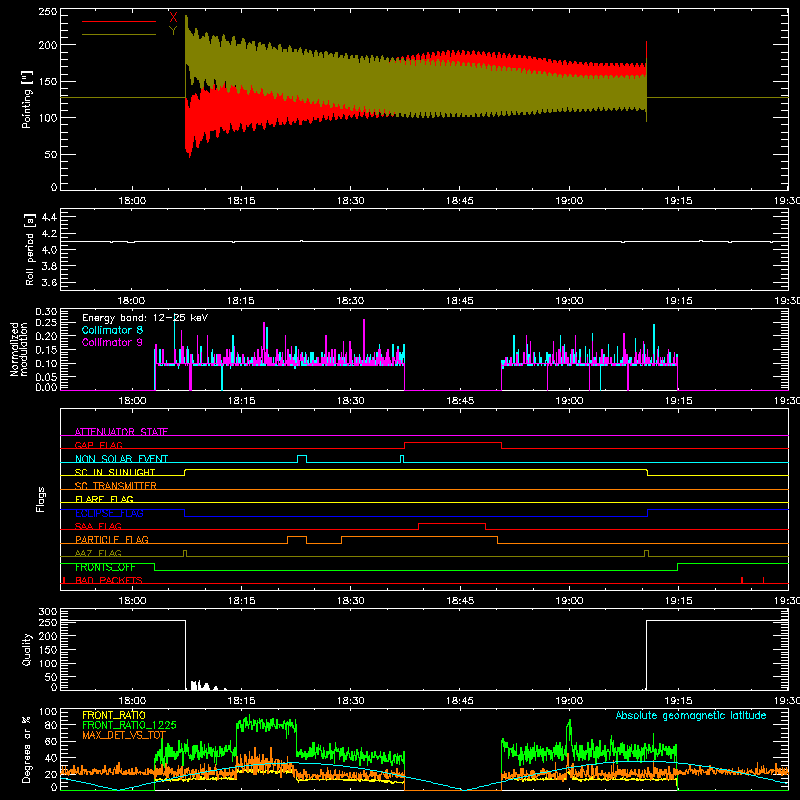Click the 80 value on Degrees or % axis

click(x=51, y=725)
